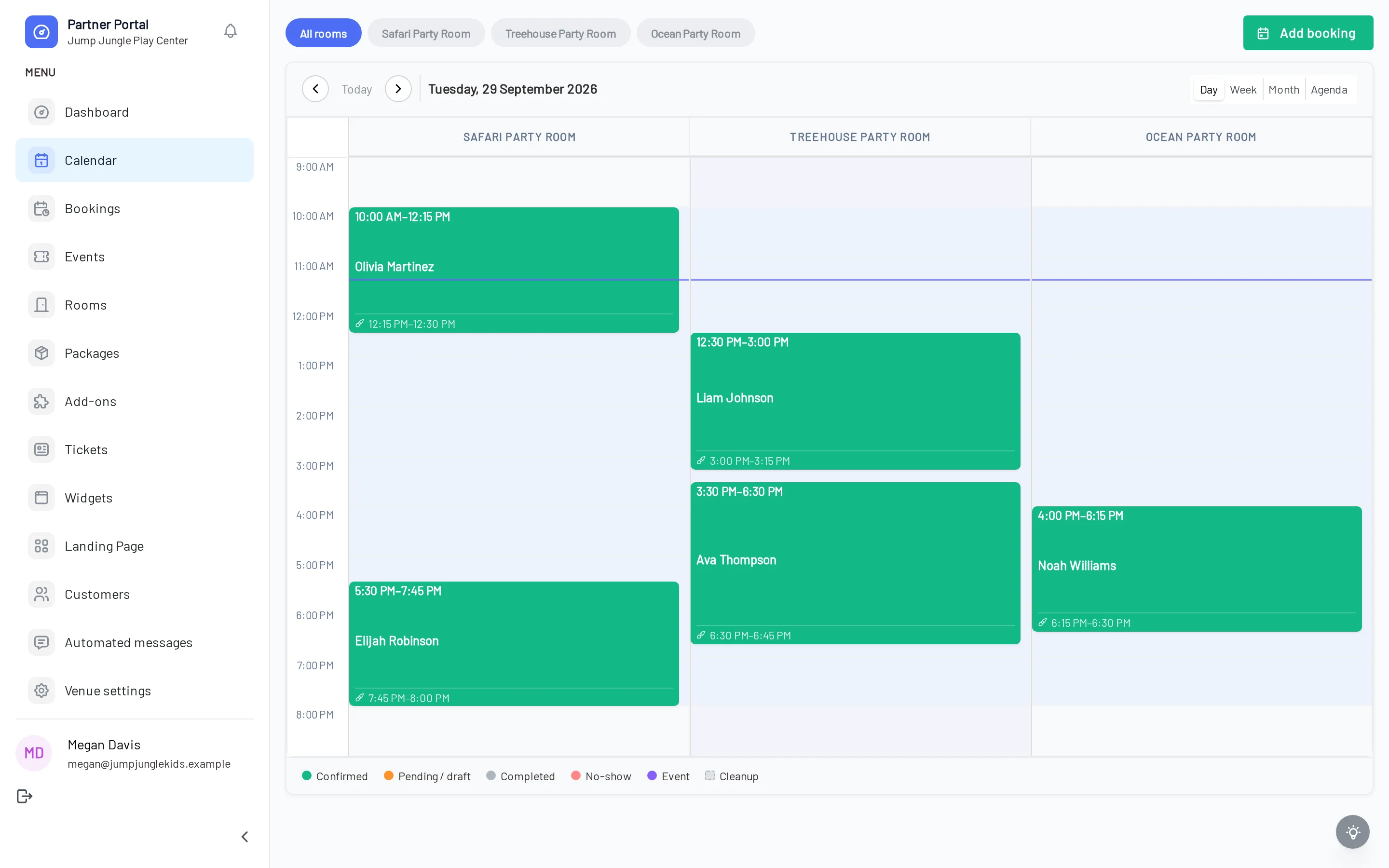Go to the previous day
This screenshot has height=868, width=1389.
(315, 89)
